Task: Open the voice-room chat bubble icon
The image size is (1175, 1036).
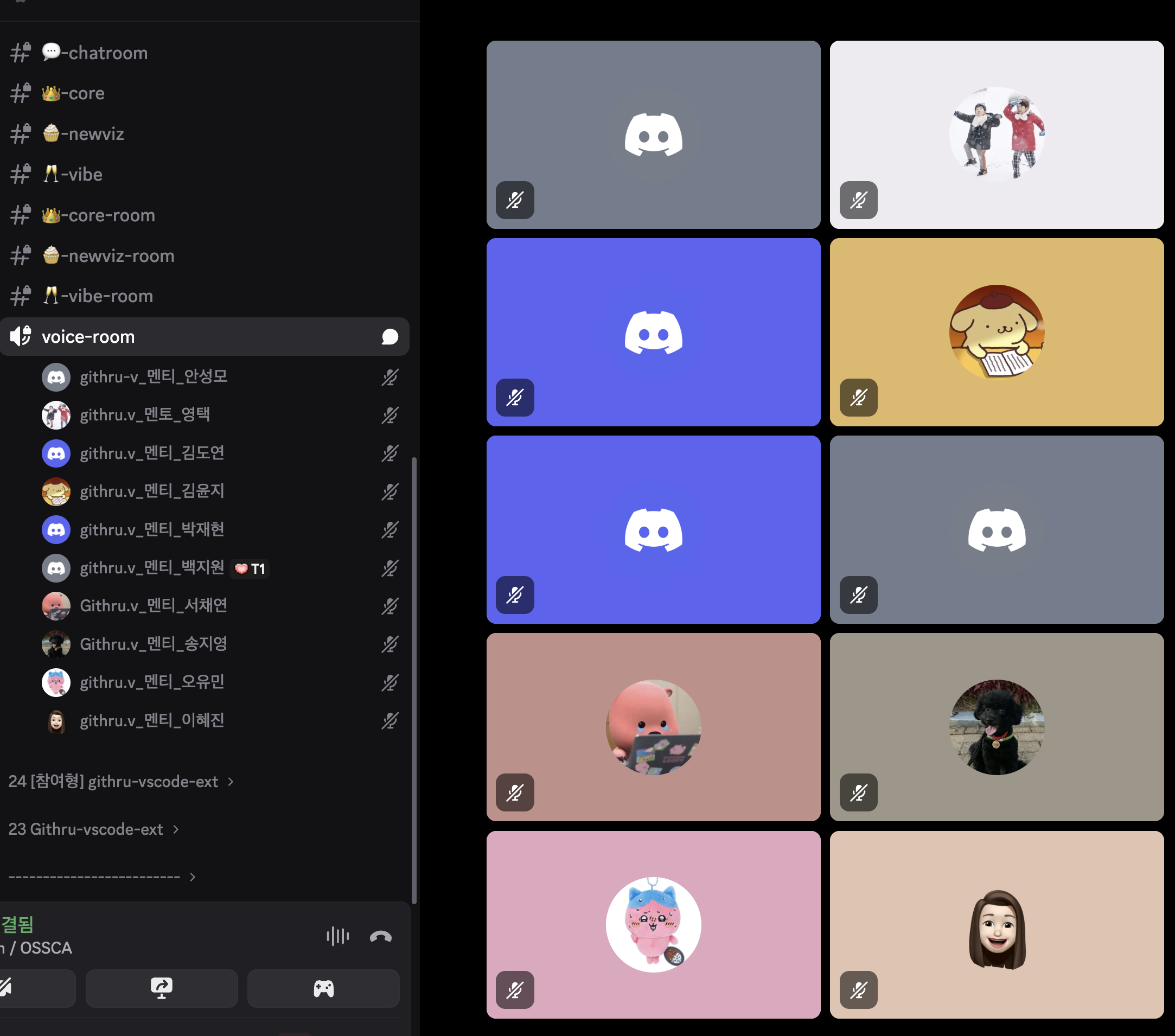Action: (x=389, y=337)
